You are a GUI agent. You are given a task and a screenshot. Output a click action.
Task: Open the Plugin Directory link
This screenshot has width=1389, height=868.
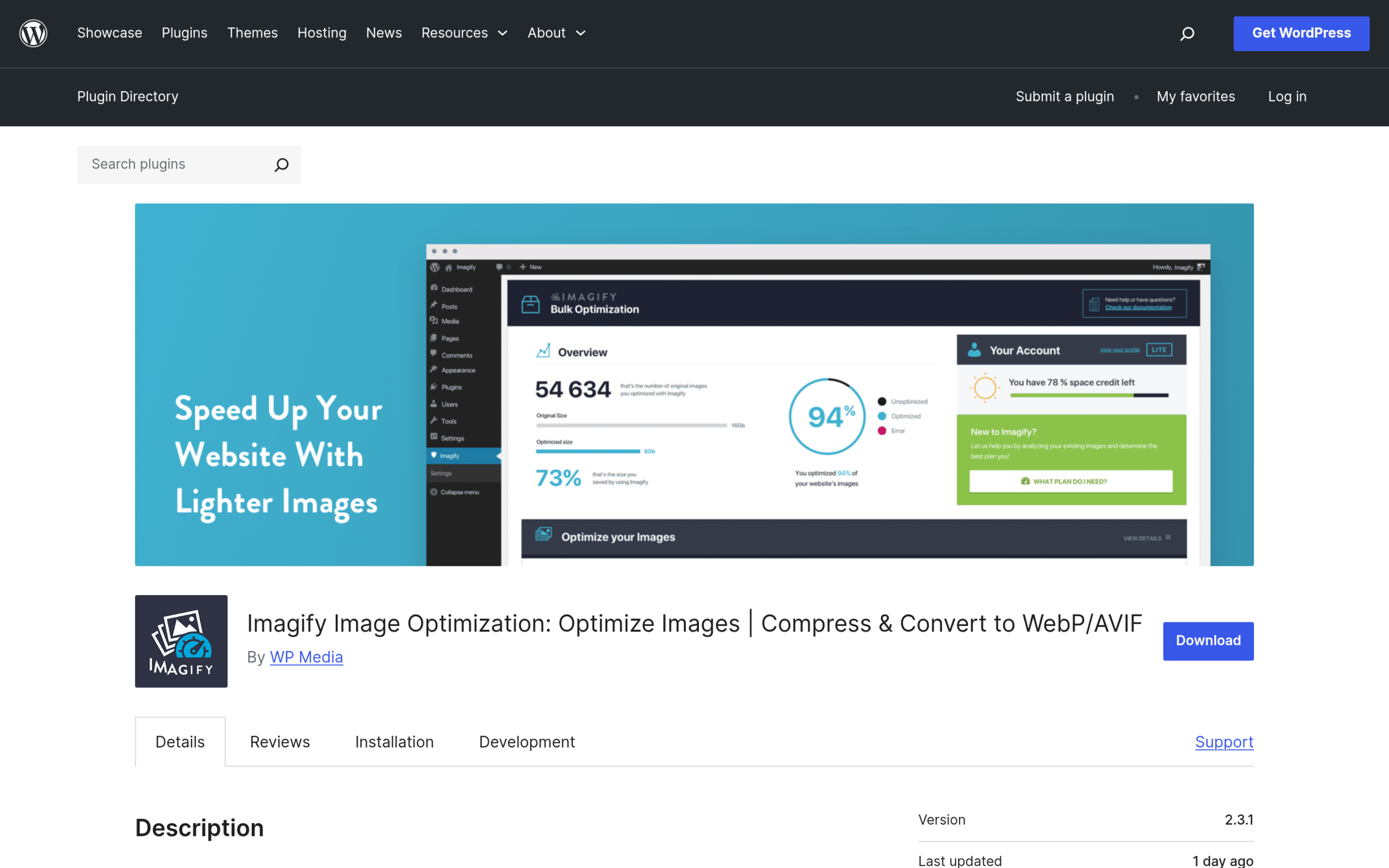click(x=128, y=97)
